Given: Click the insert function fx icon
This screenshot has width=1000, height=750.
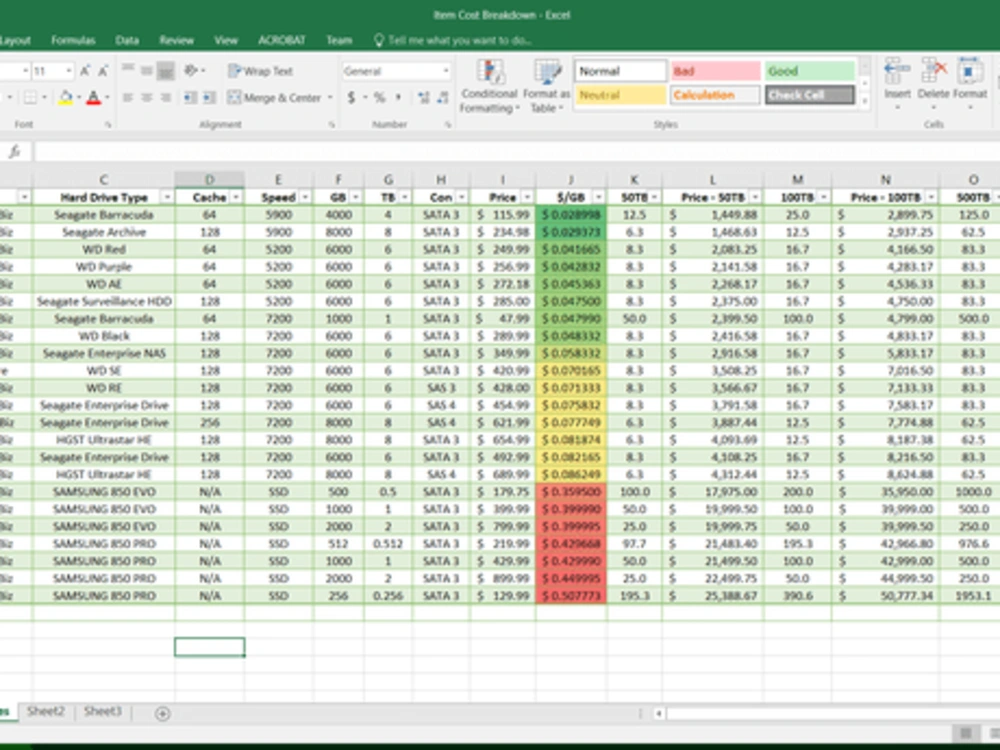Looking at the screenshot, I should click(x=14, y=152).
